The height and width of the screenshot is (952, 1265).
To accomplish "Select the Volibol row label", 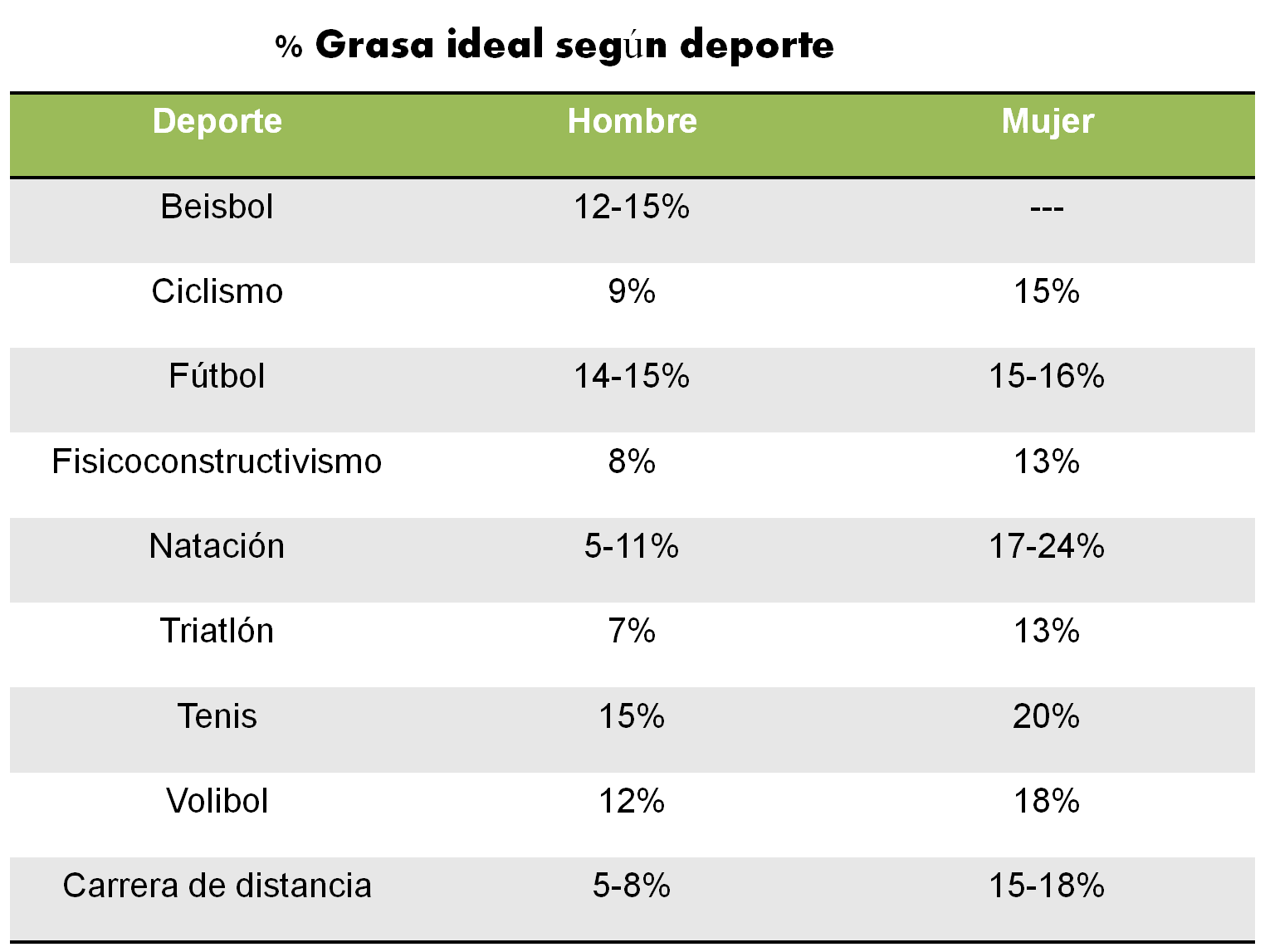I will (x=217, y=801).
